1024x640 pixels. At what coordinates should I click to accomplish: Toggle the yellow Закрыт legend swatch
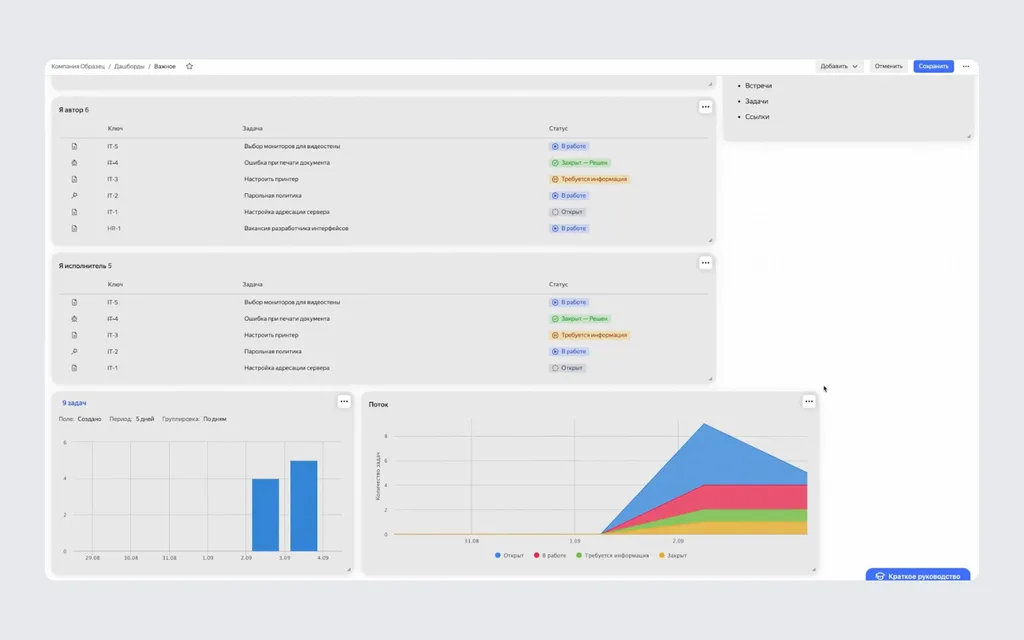coord(662,555)
